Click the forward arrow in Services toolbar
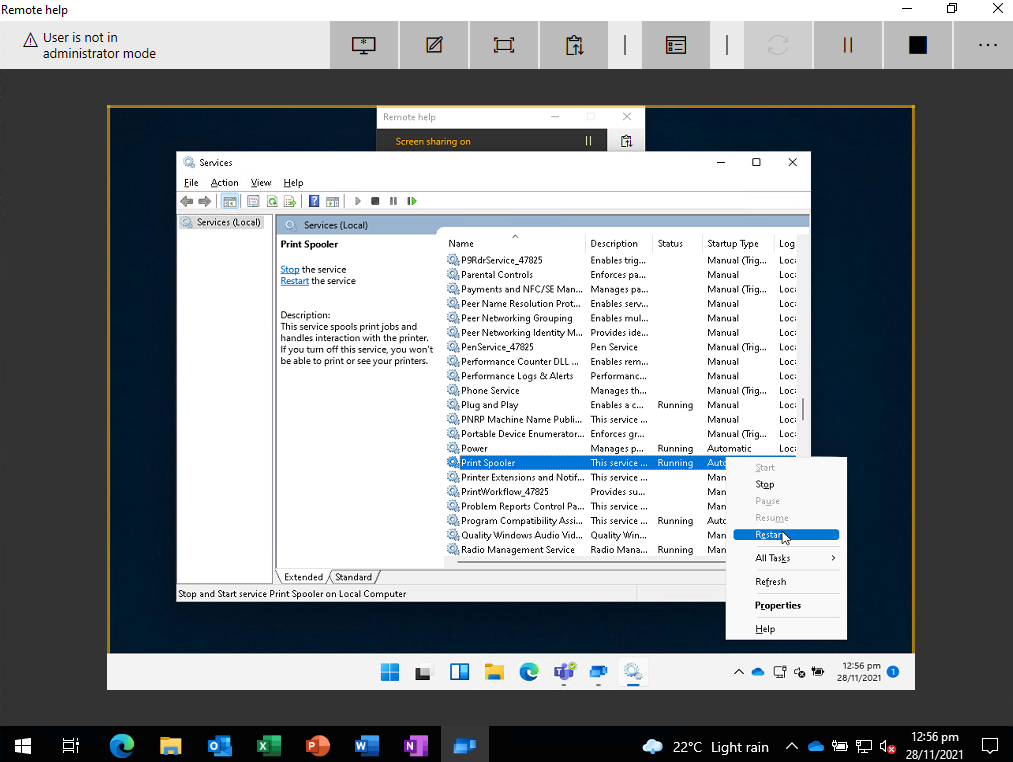Viewport: 1013px width, 762px height. [204, 202]
